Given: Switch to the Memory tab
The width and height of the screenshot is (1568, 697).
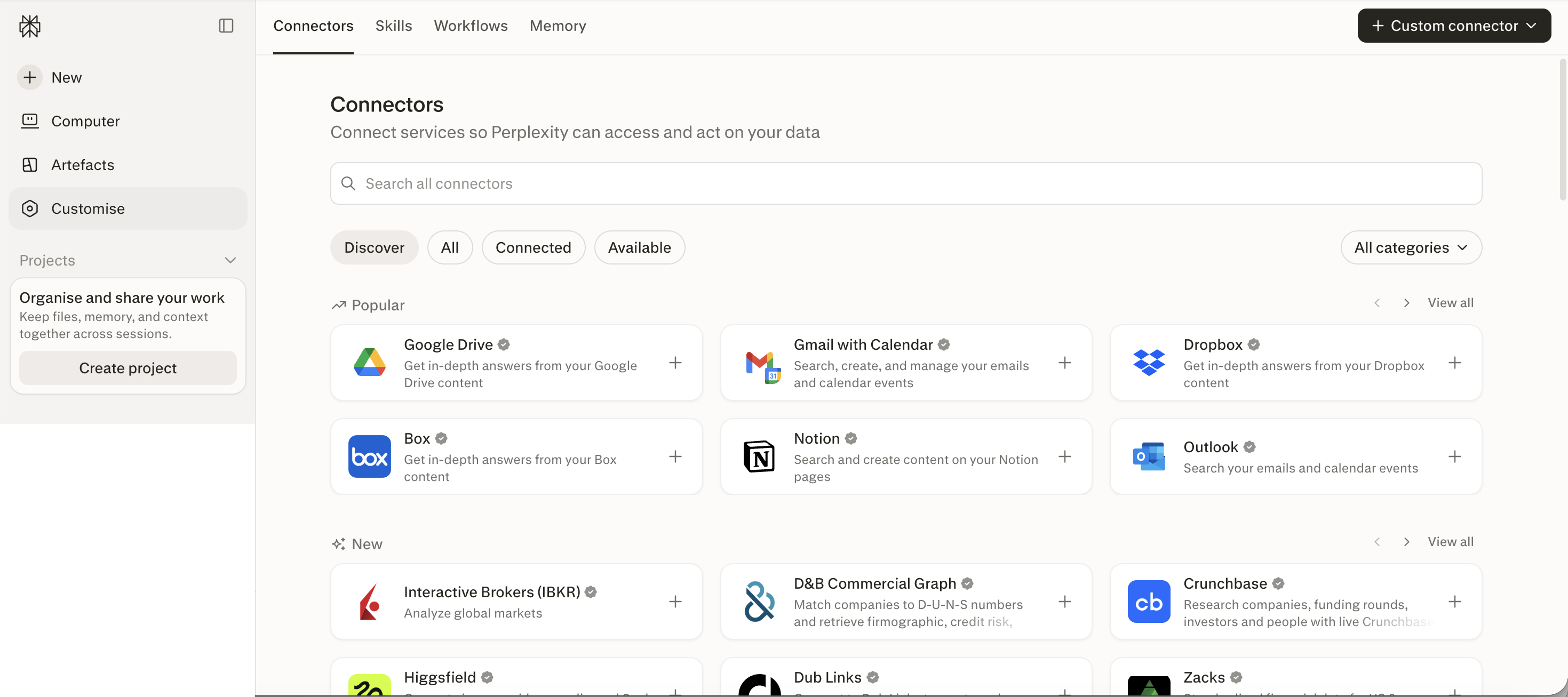Looking at the screenshot, I should (x=558, y=26).
